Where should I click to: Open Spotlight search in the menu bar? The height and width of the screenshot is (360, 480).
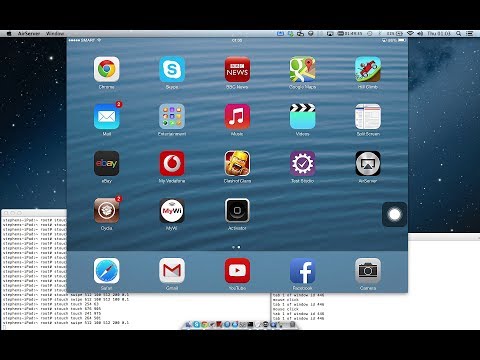458,34
